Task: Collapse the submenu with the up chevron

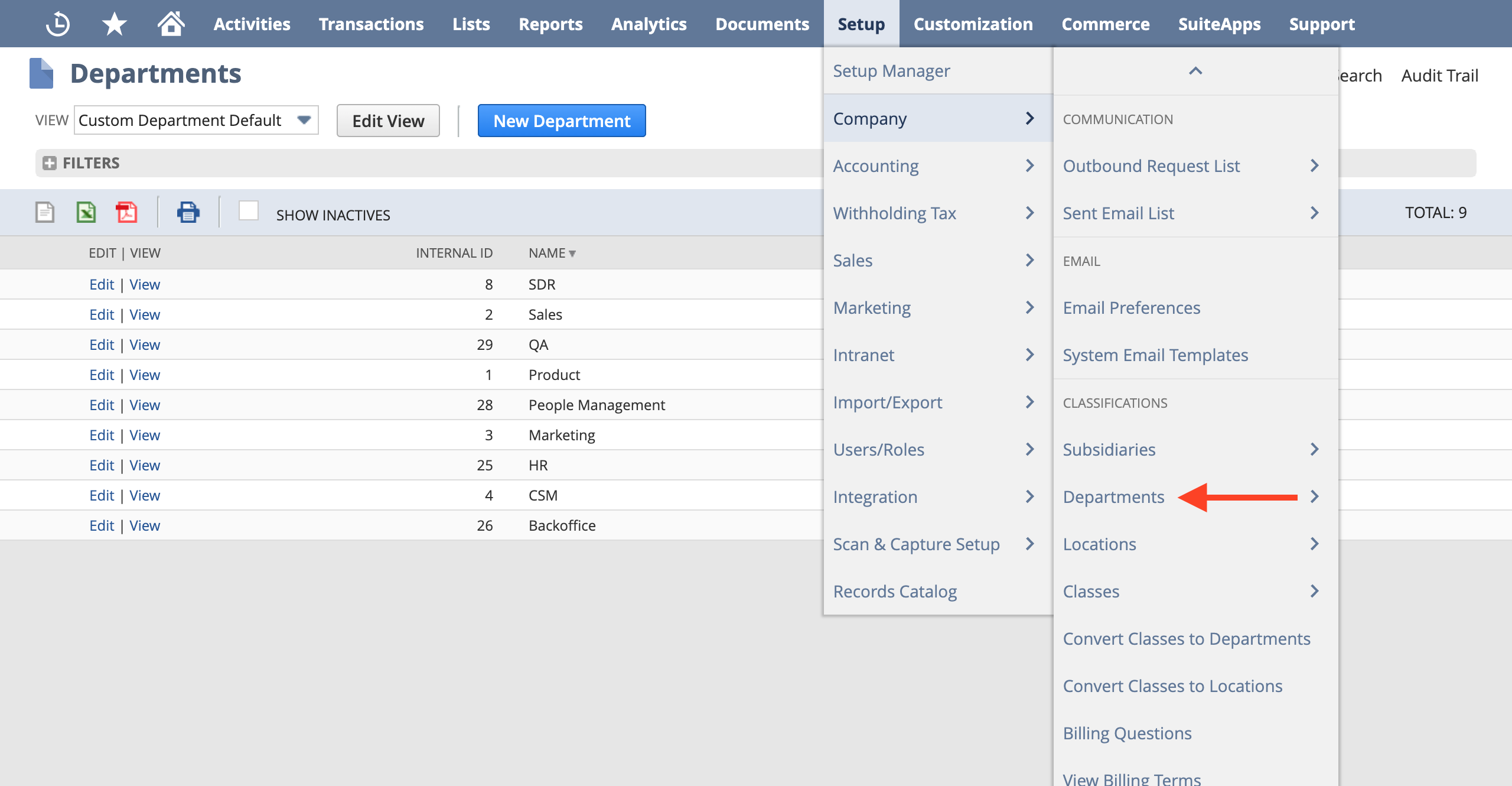Action: pos(1196,70)
